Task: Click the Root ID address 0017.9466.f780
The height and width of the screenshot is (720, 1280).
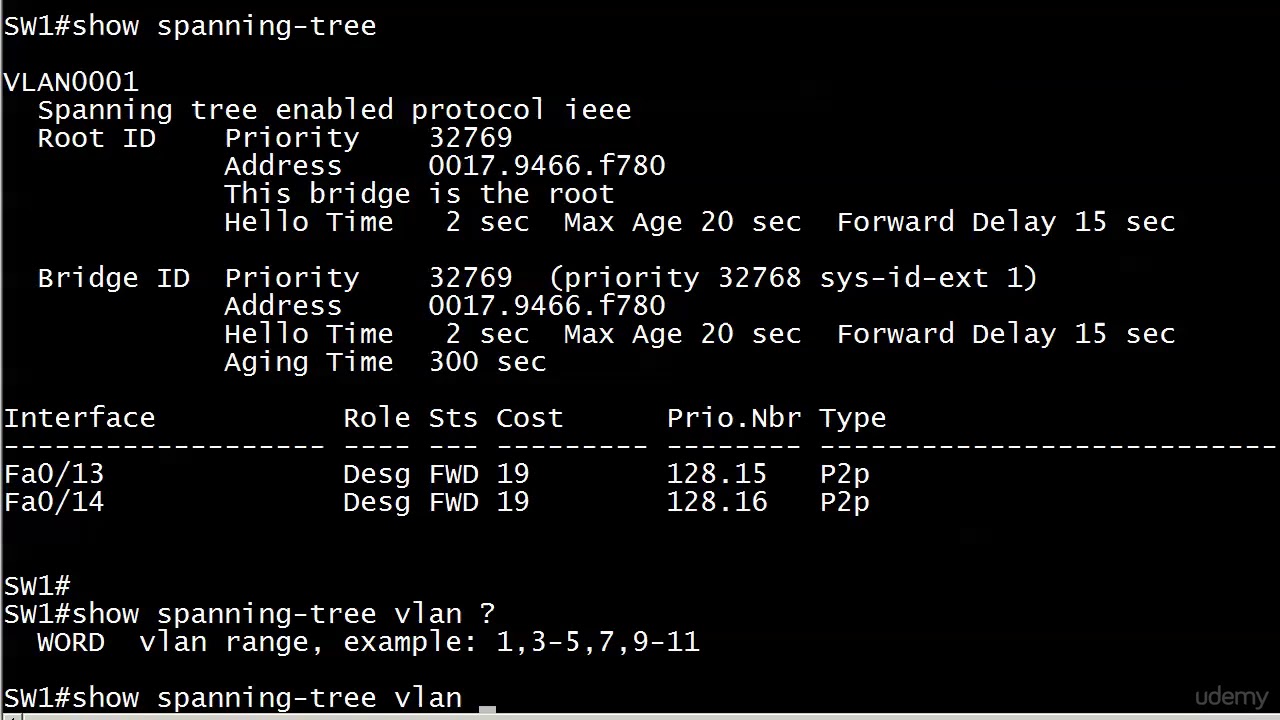Action: pyautogui.click(x=546, y=166)
